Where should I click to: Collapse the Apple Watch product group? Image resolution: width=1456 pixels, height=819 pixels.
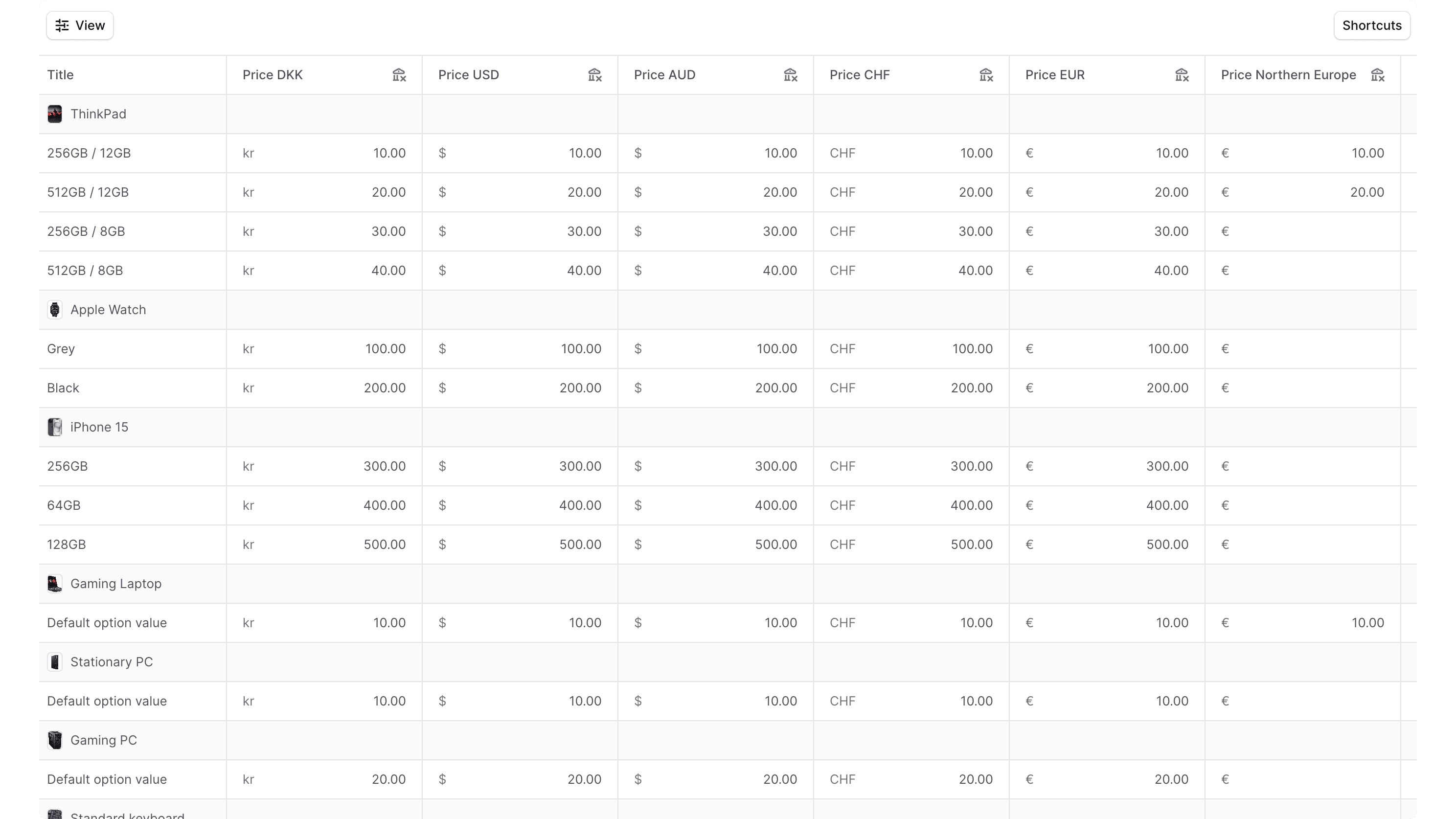[x=108, y=310]
